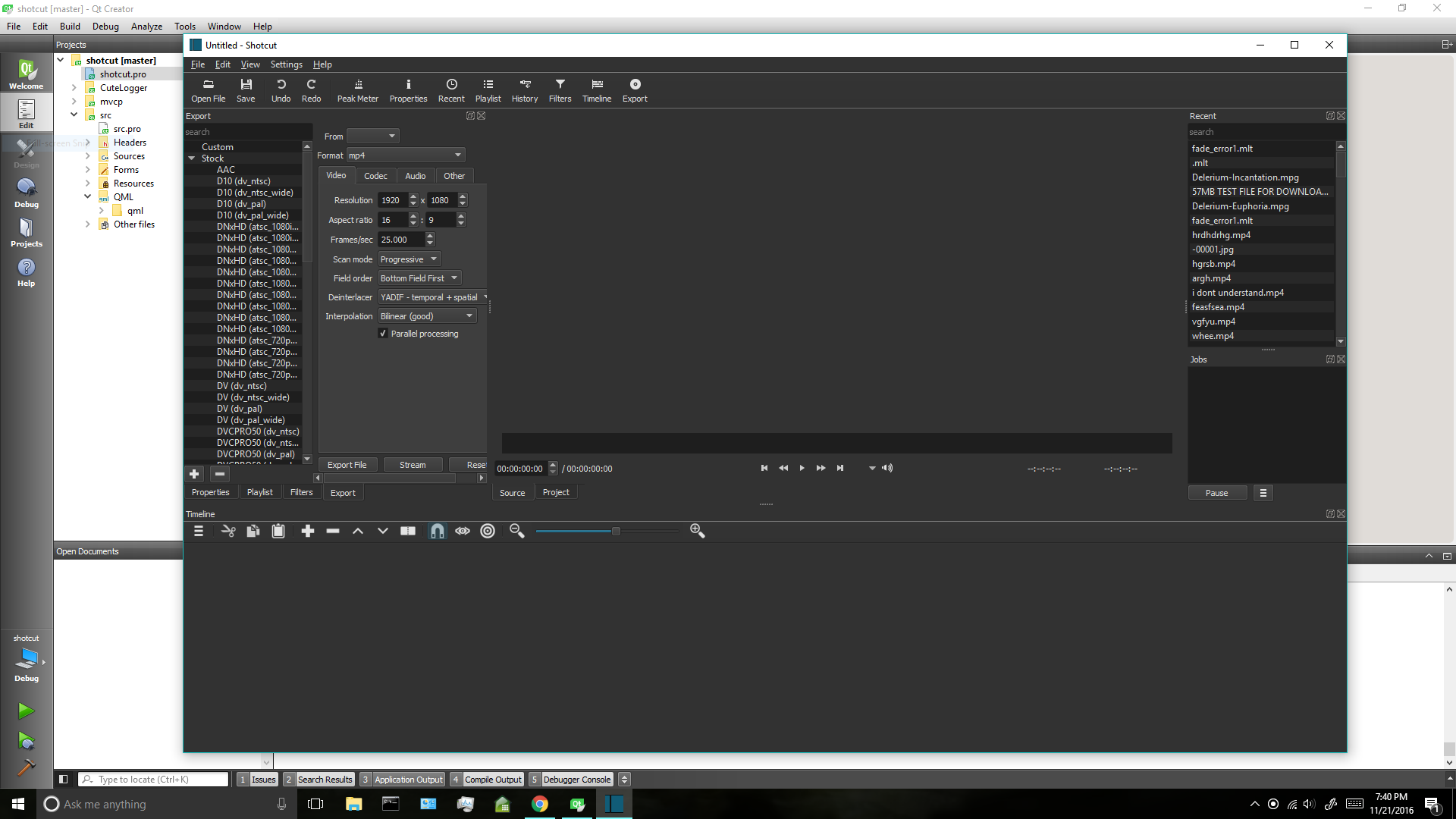The image size is (1456, 819).
Task: Adjust the timeline zoom slider handle
Action: [x=616, y=531]
